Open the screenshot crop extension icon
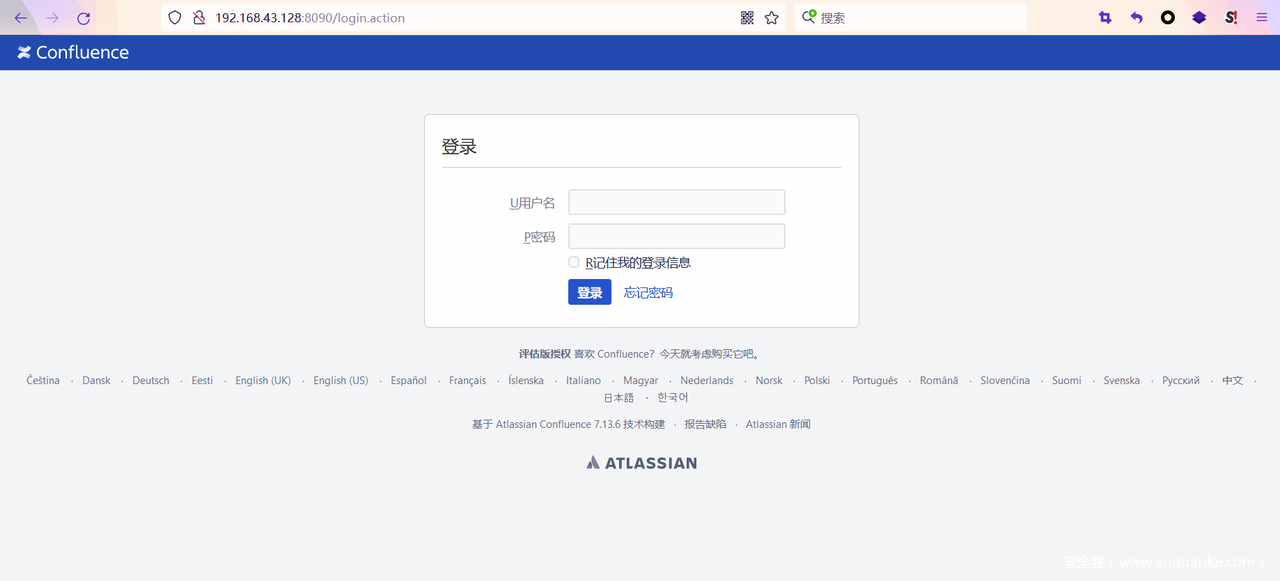 coord(1105,18)
